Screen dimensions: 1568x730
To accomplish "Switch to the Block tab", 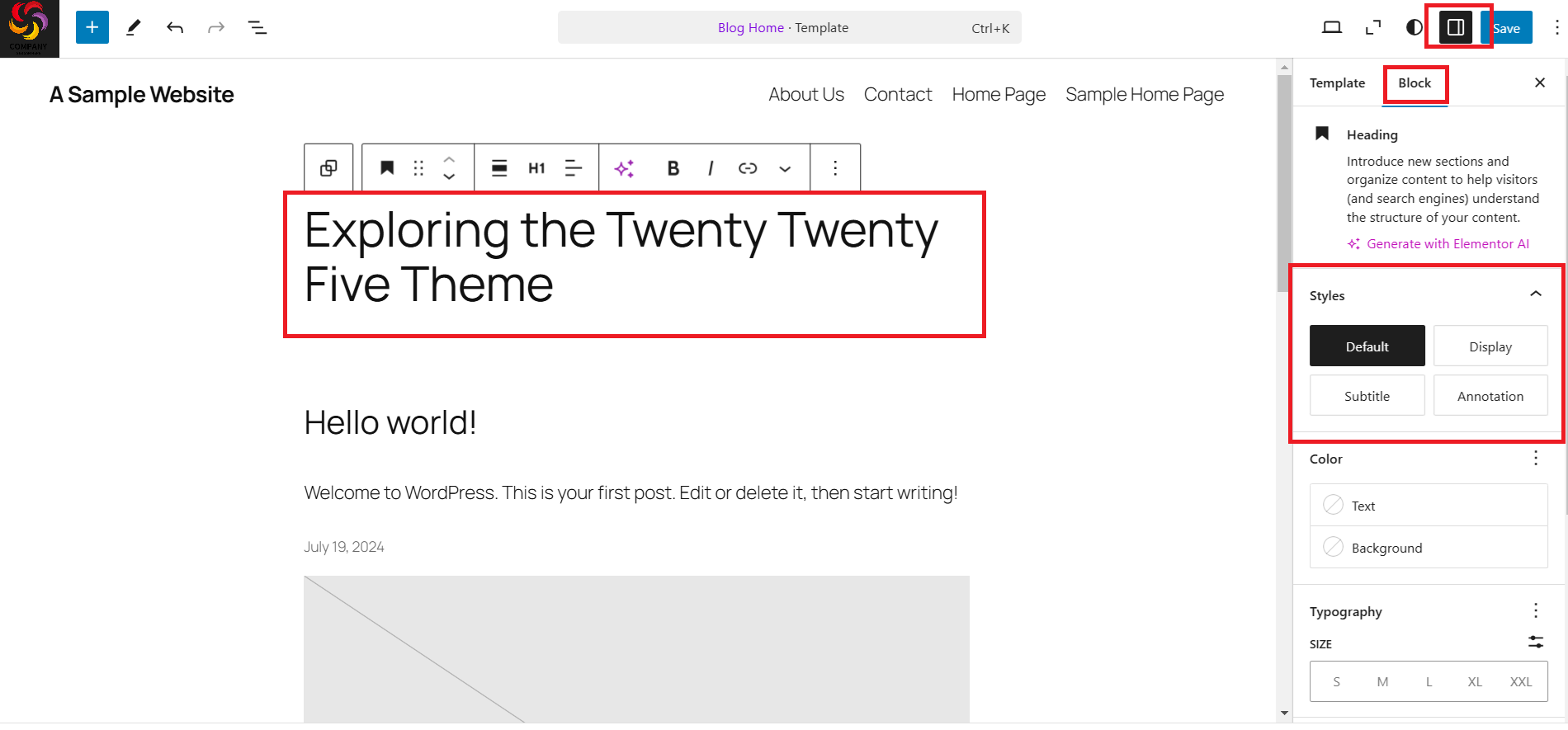I will click(x=1415, y=83).
